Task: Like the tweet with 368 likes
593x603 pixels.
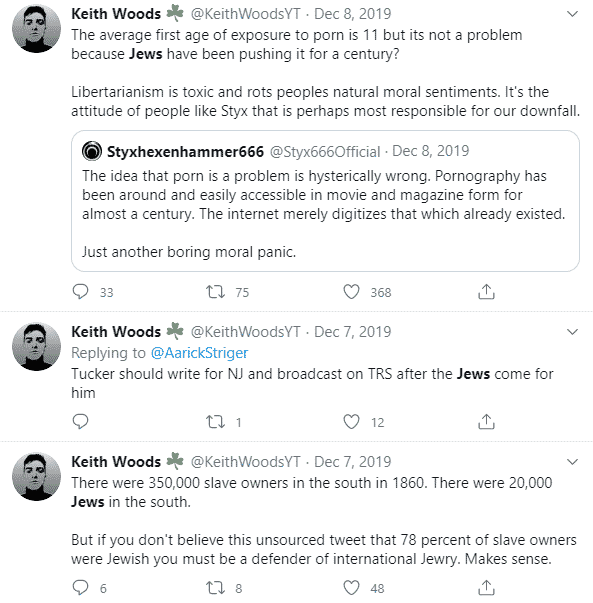Action: [351, 292]
